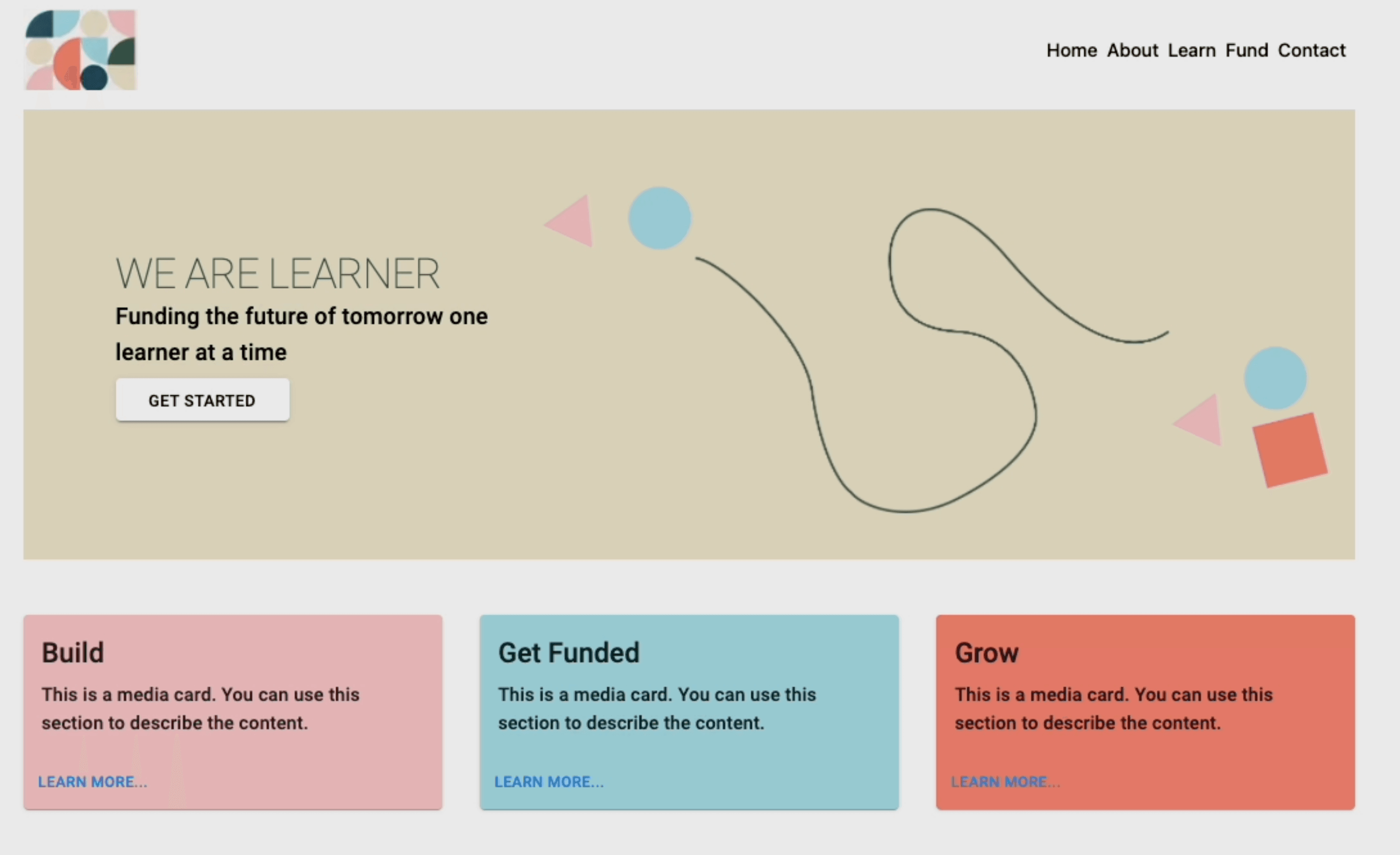Click the red-orange square decoration
The height and width of the screenshot is (855, 1400).
(x=1290, y=451)
